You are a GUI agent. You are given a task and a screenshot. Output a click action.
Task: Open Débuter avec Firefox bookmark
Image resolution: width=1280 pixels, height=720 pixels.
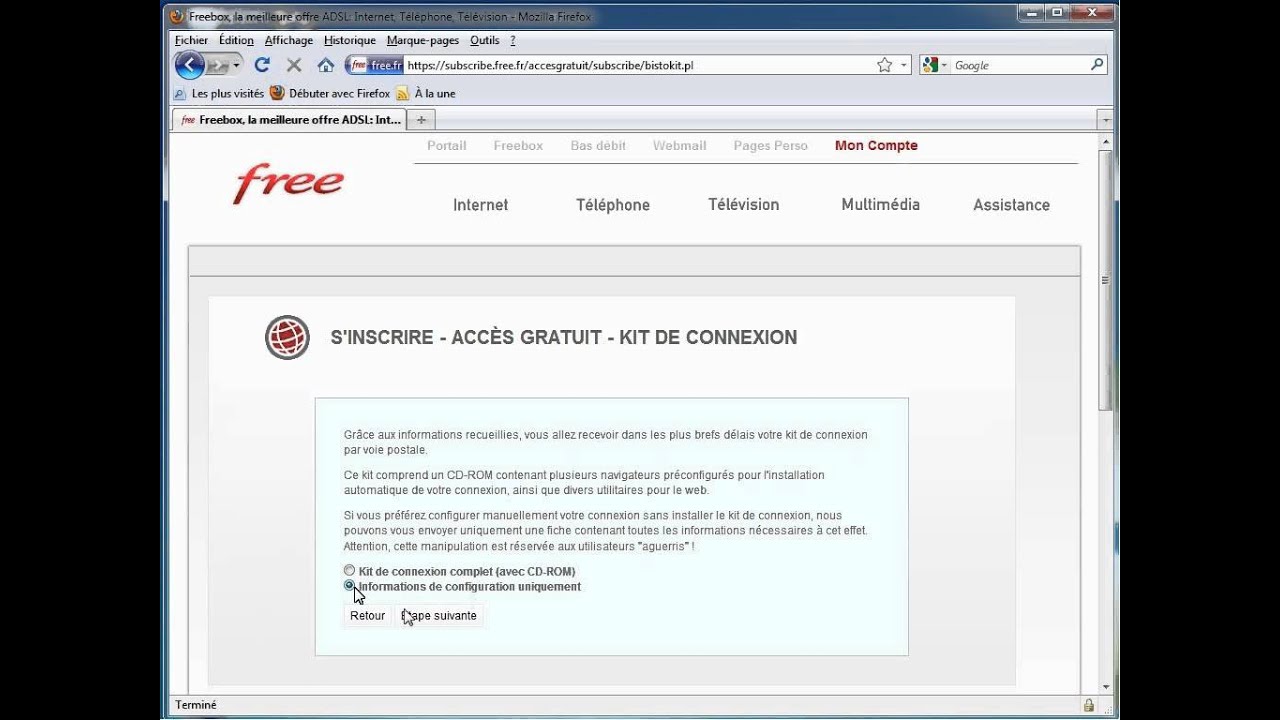330,93
